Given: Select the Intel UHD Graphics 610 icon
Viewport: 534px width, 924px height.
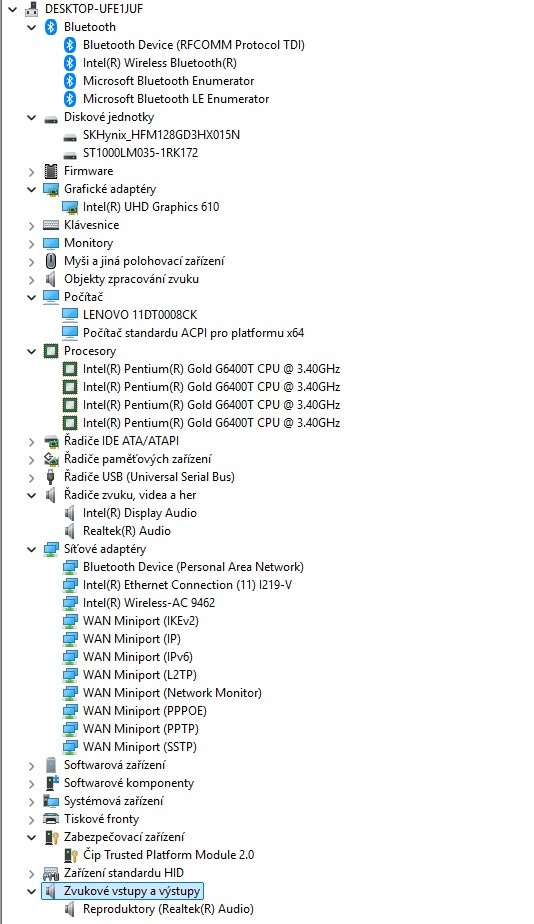Looking at the screenshot, I should [x=70, y=207].
